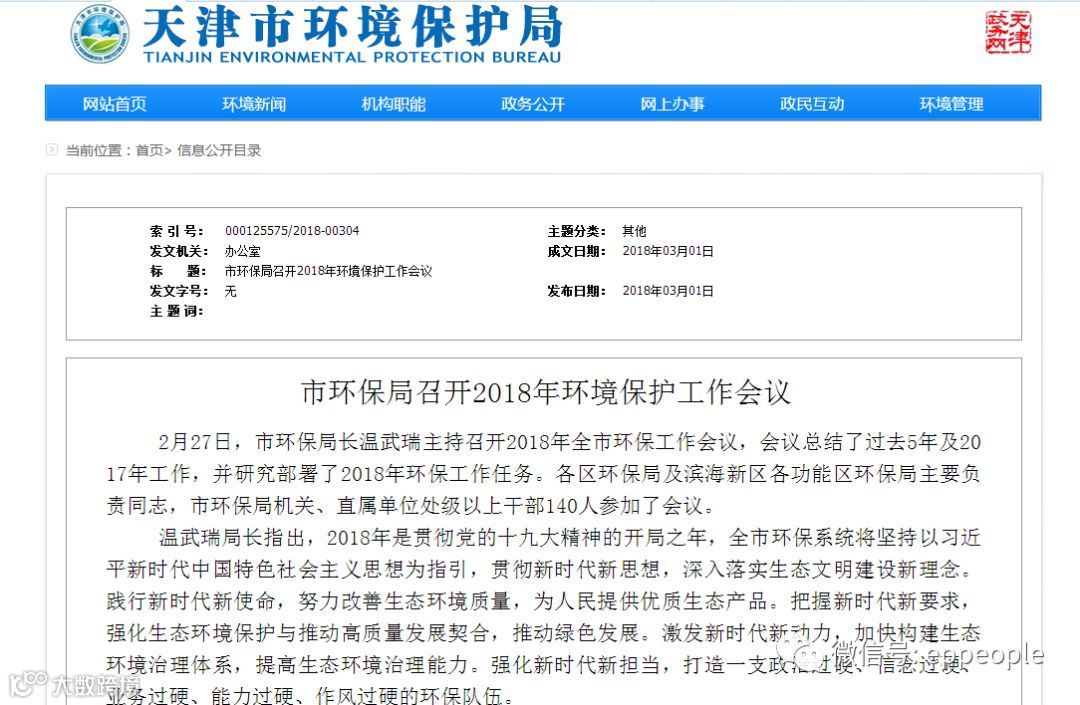Open the 网站首页 menu item
The height and width of the screenshot is (705, 1080).
coord(114,104)
